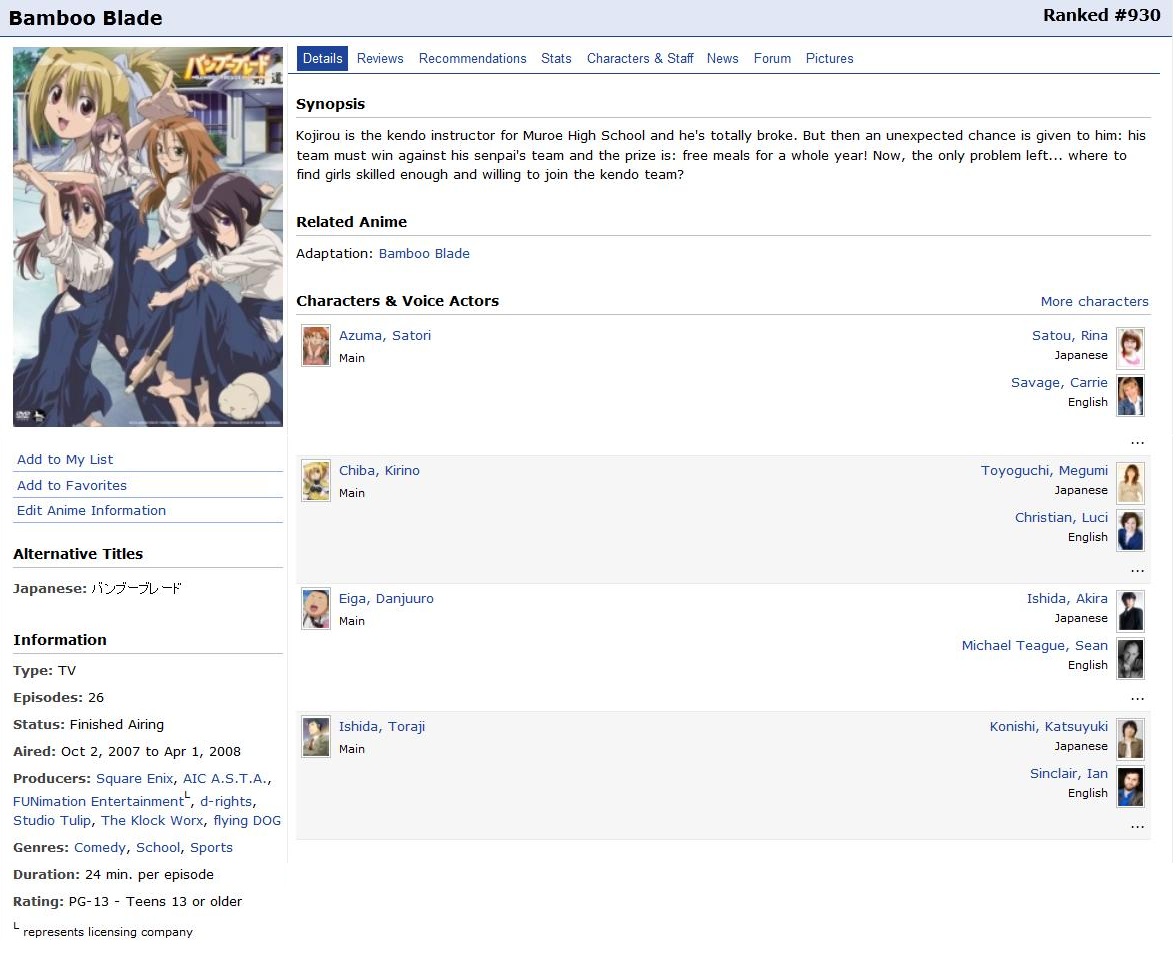Open Satou, Rina name link
This screenshot has width=1176, height=953.
[x=1070, y=335]
